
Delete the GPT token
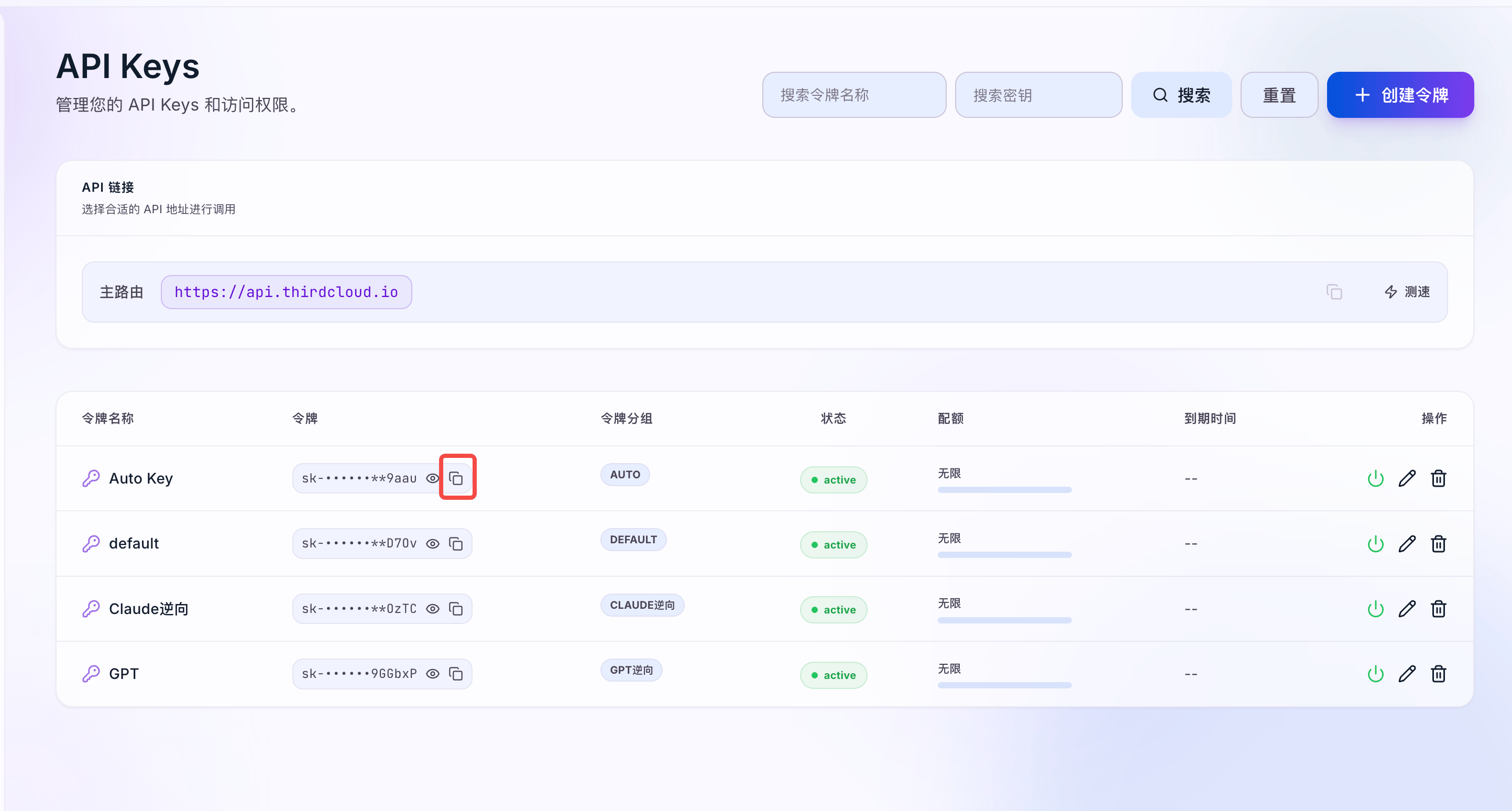(1439, 674)
